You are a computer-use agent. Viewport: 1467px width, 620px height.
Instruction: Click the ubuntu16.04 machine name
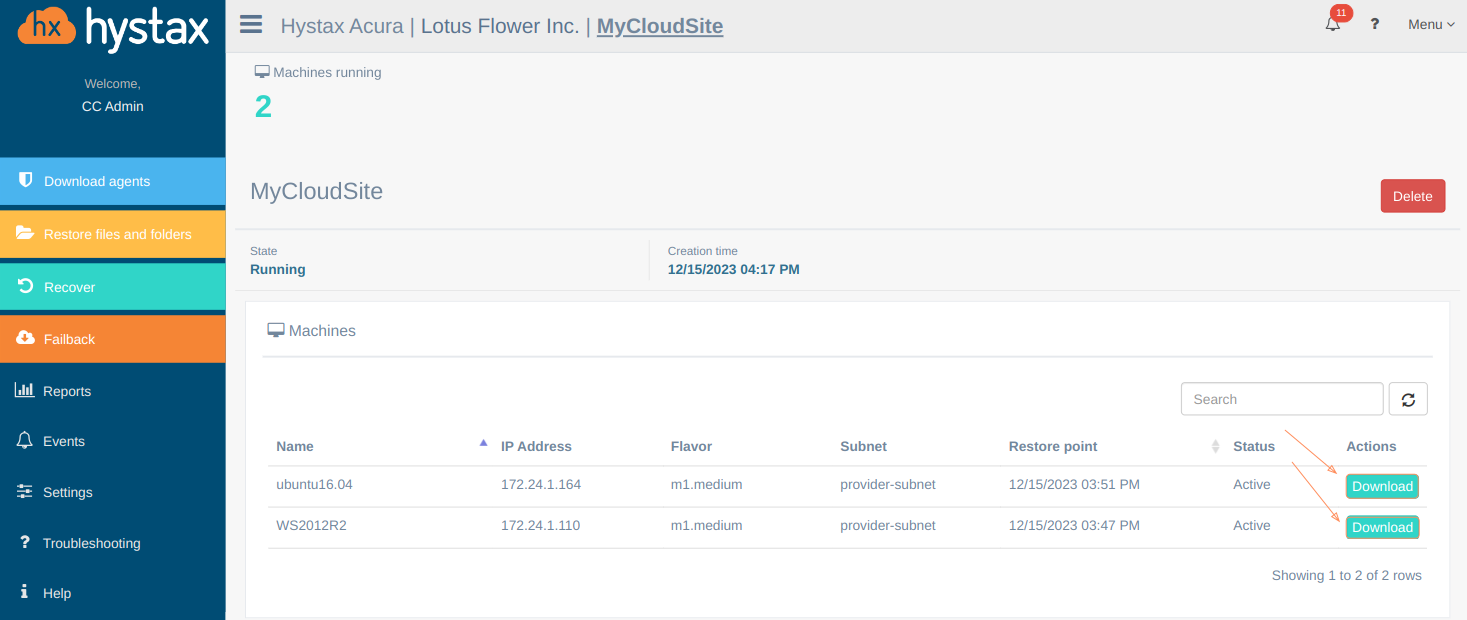pyautogui.click(x=314, y=484)
